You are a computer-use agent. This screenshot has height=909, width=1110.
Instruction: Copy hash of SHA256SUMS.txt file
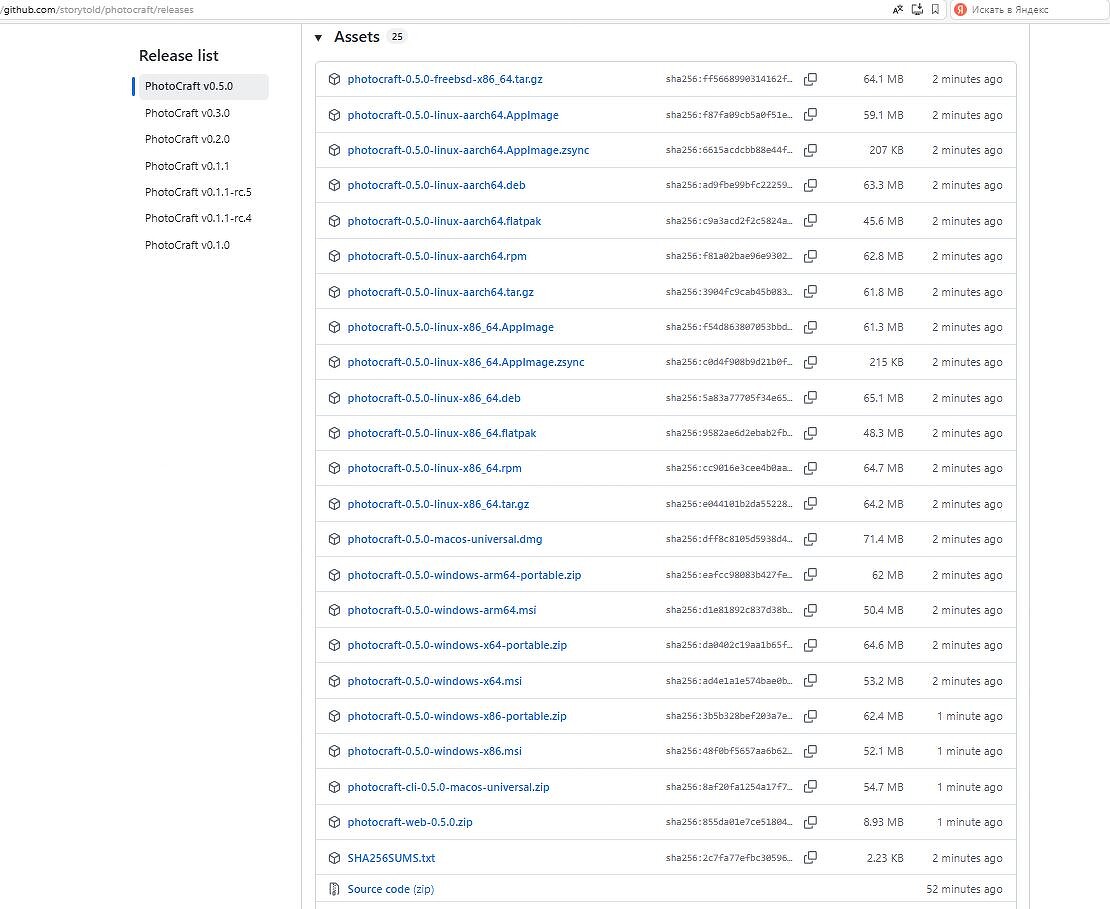[811, 858]
